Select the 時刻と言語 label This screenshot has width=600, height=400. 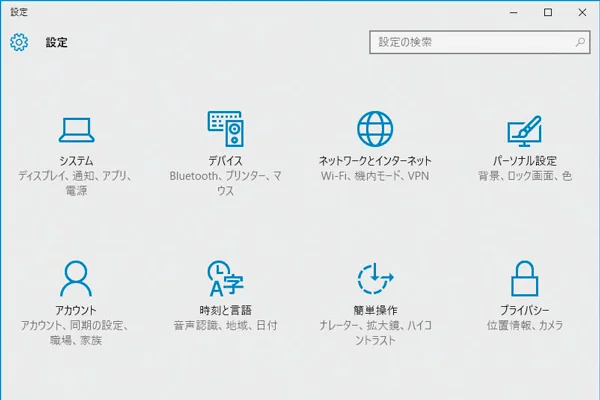point(225,310)
